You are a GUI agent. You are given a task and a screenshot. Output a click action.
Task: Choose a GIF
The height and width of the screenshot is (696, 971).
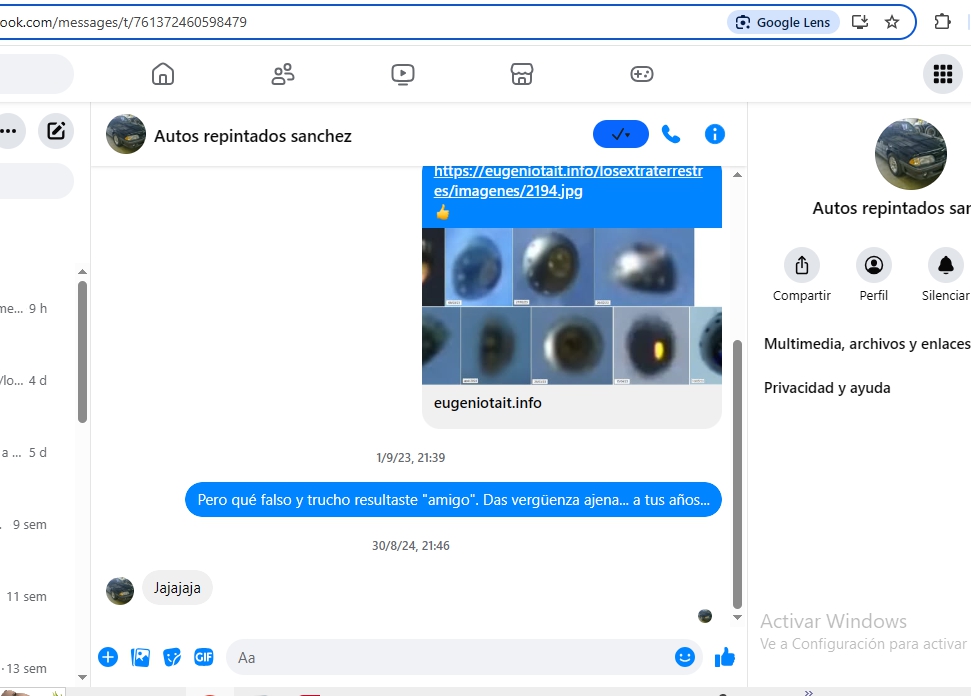(x=204, y=657)
